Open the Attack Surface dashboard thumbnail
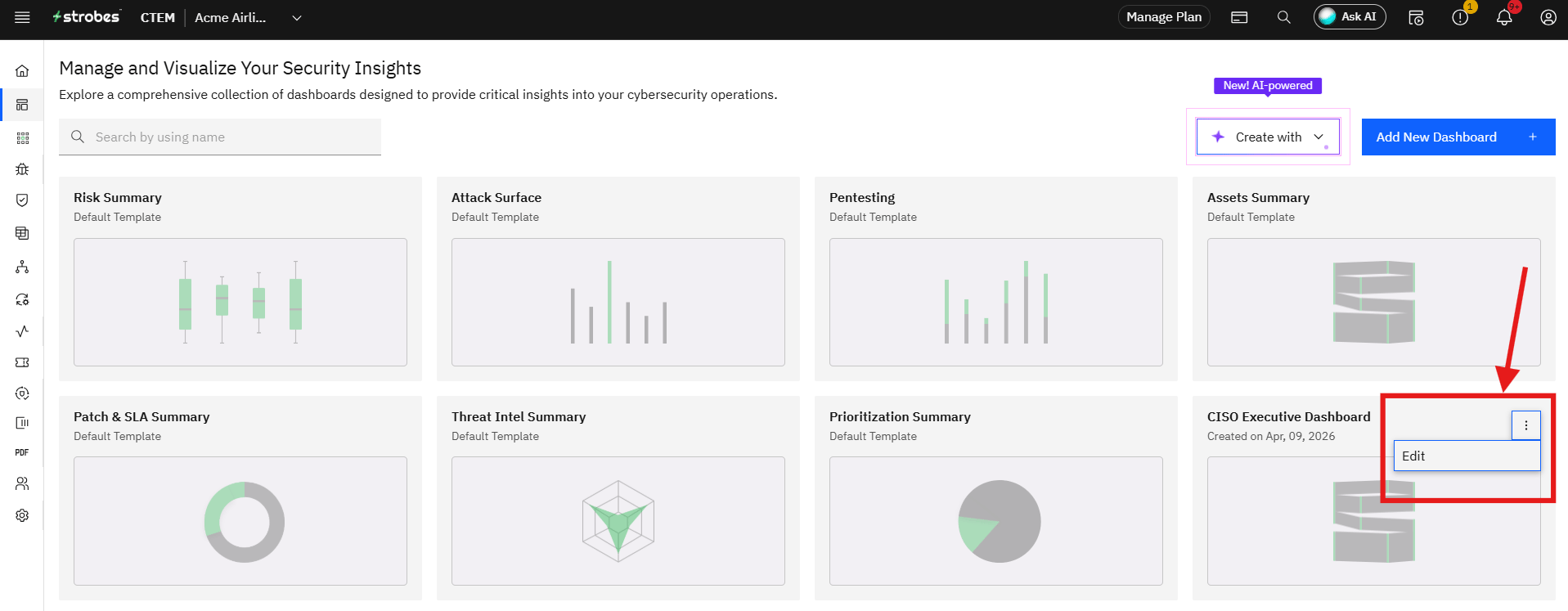The height and width of the screenshot is (611, 1568). 618,302
